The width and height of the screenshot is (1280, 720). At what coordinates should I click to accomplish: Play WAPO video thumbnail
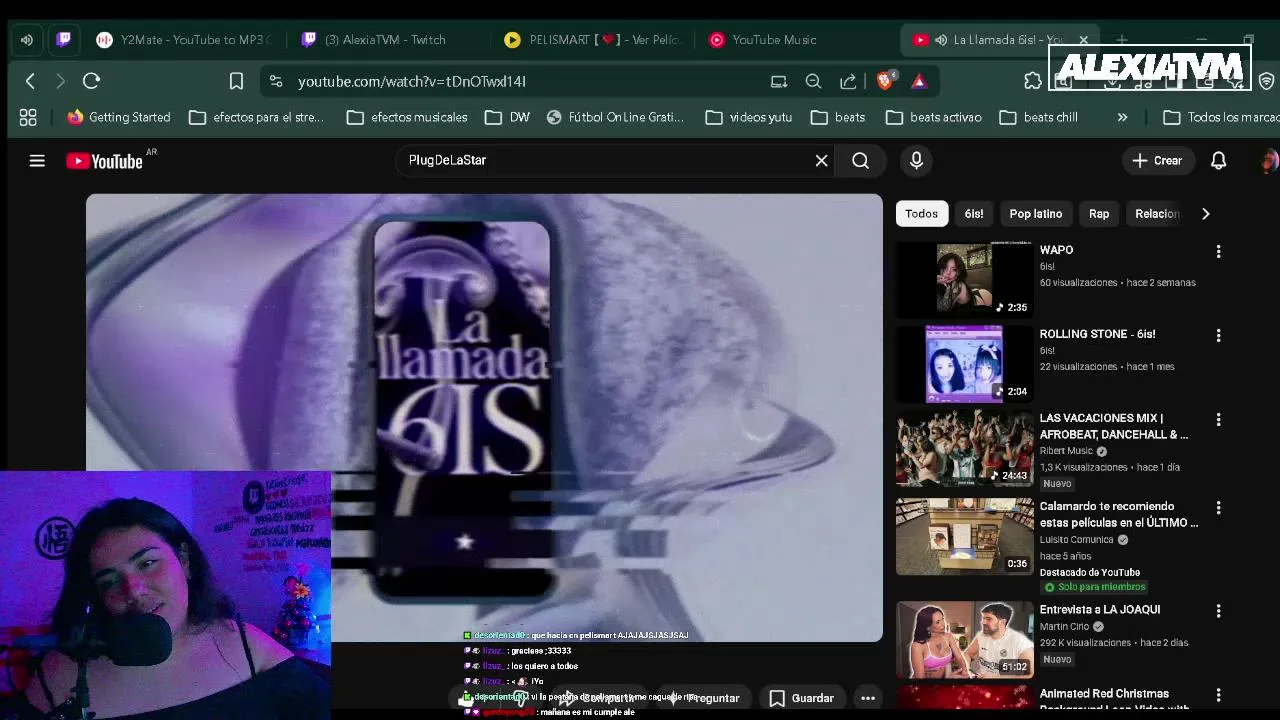964,278
